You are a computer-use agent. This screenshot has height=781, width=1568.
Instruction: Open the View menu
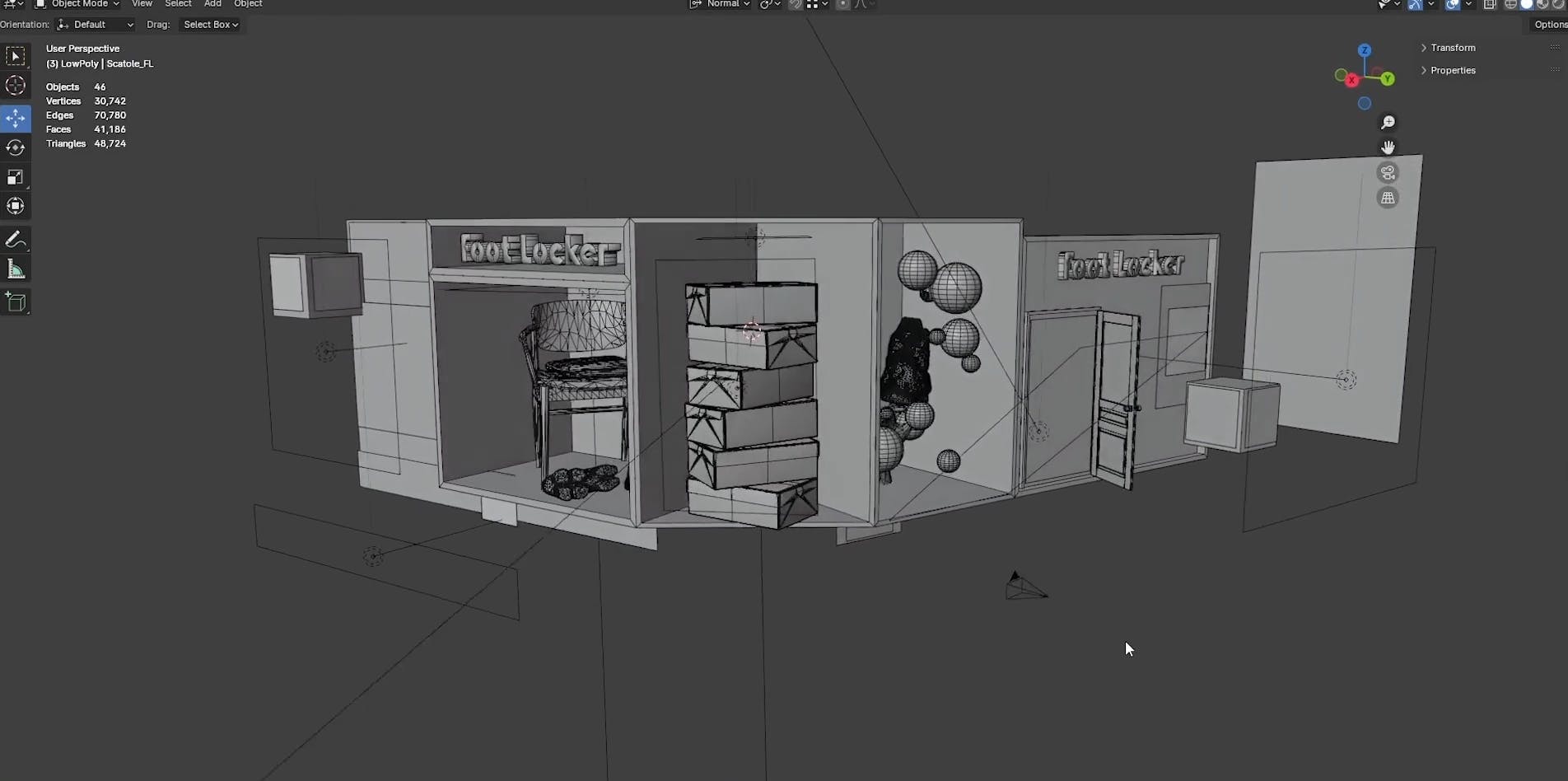coord(142,4)
